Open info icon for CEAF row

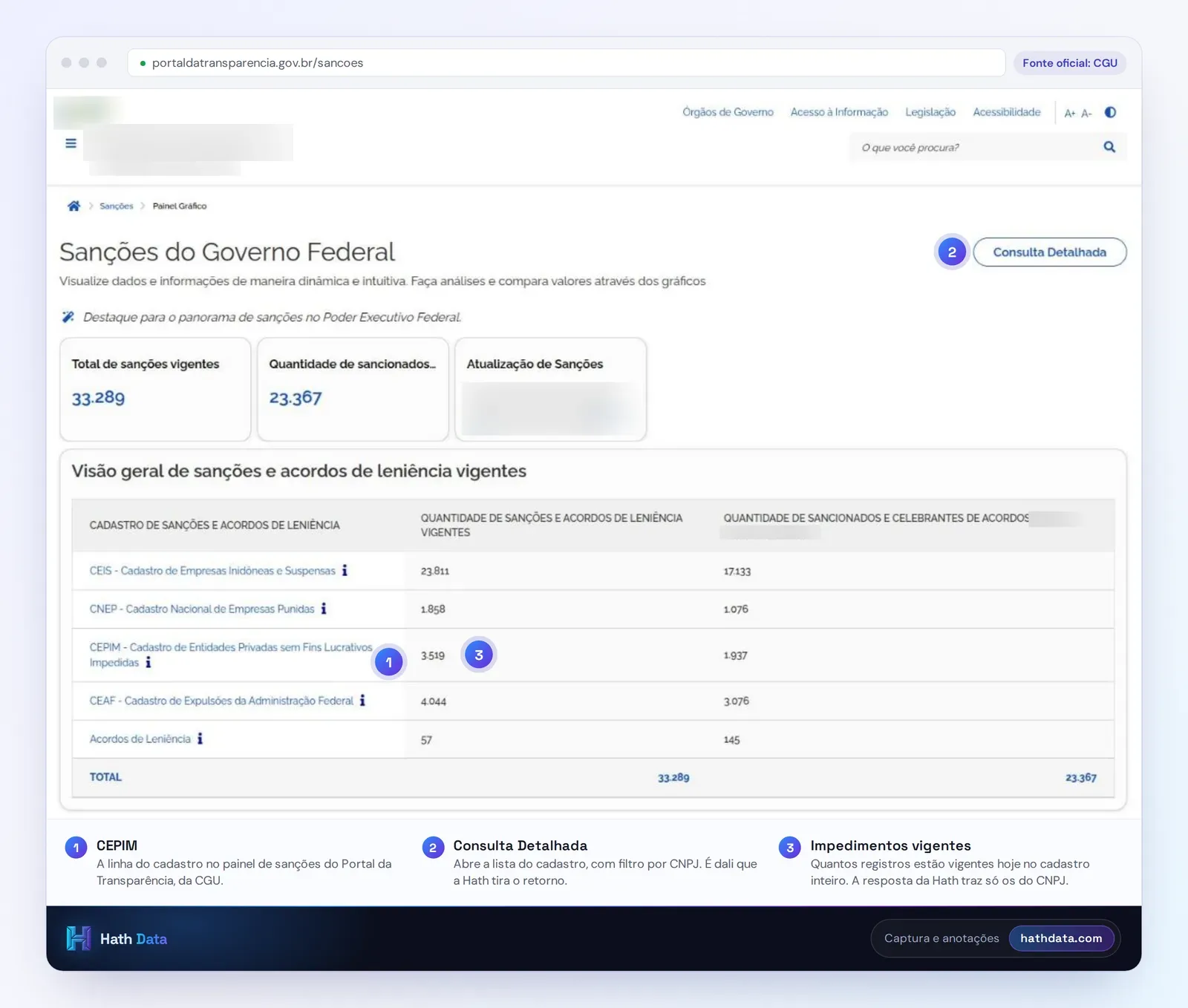362,700
